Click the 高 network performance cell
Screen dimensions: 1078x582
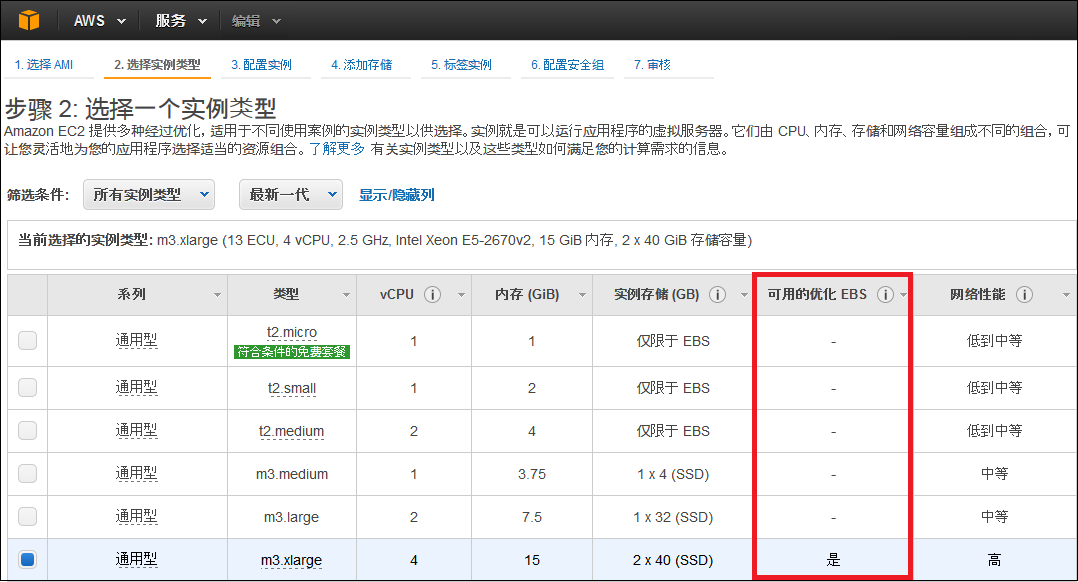[994, 560]
